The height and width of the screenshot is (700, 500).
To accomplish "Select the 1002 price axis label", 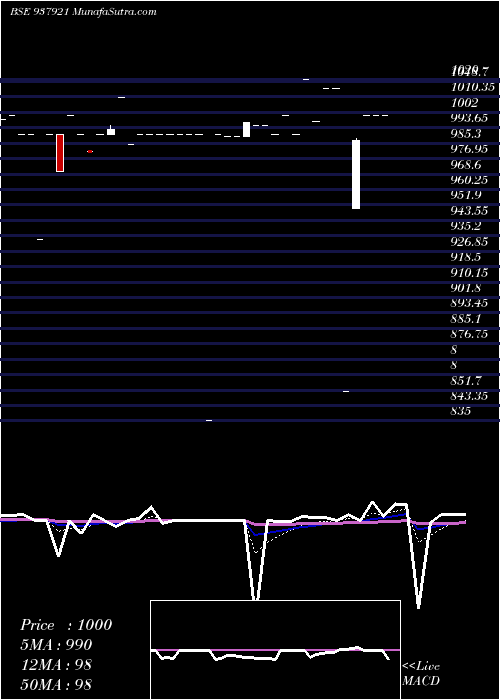I will coord(464,103).
